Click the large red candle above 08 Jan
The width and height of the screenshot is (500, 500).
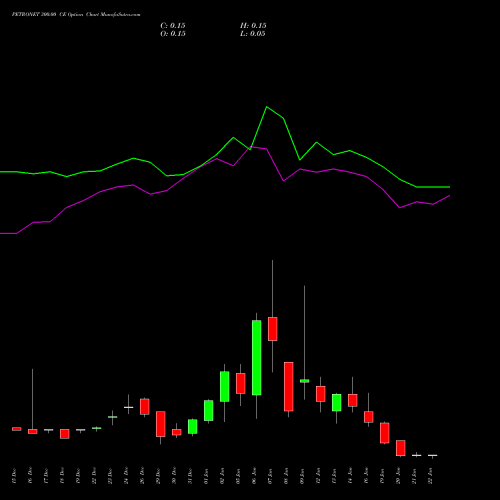pyautogui.click(x=289, y=387)
